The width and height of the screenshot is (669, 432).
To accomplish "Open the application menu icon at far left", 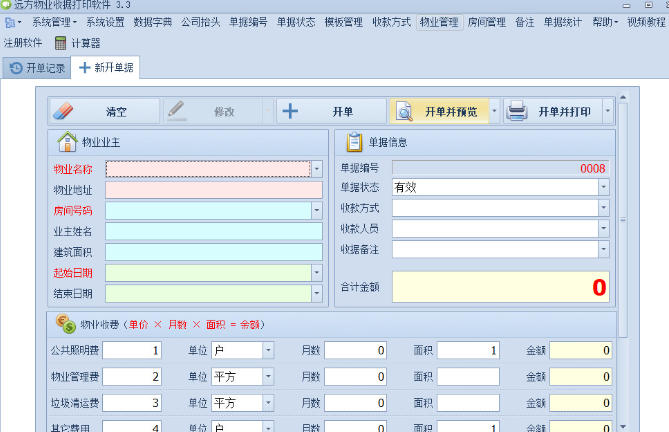I will pos(10,22).
